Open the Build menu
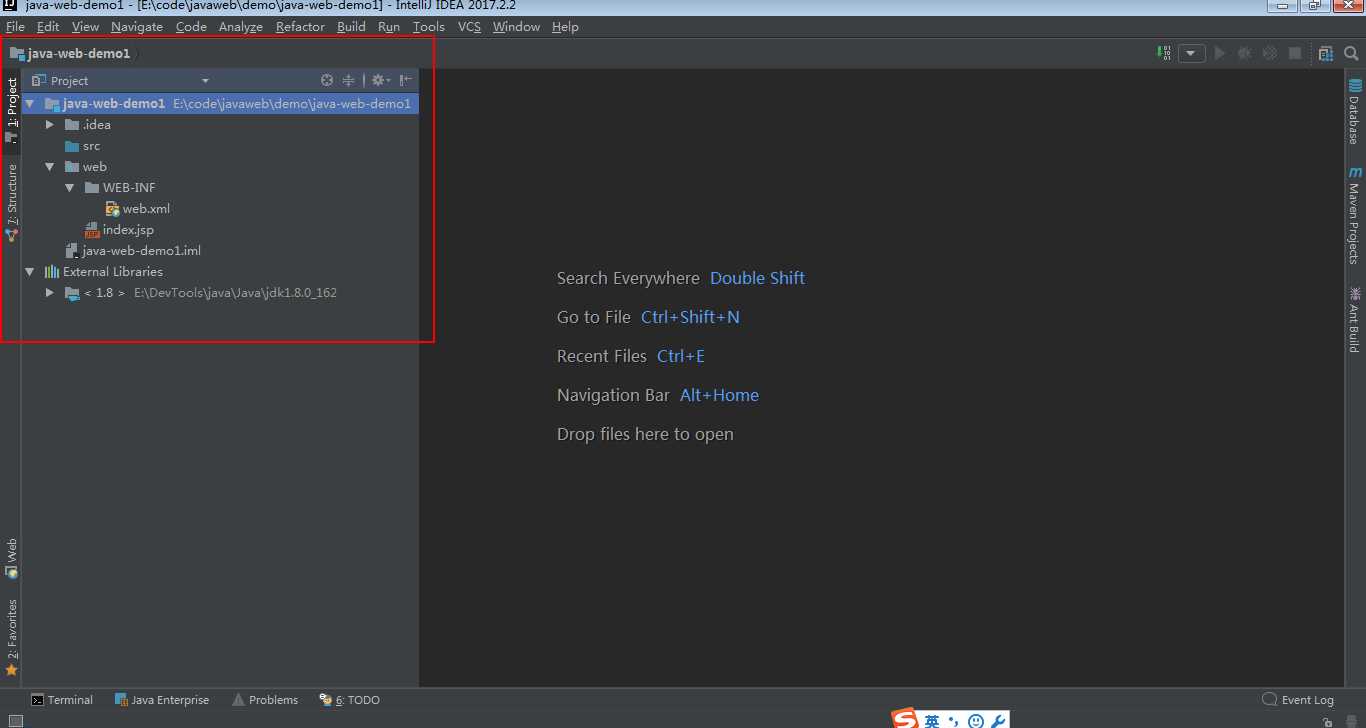The width and height of the screenshot is (1366, 728). coord(351,27)
